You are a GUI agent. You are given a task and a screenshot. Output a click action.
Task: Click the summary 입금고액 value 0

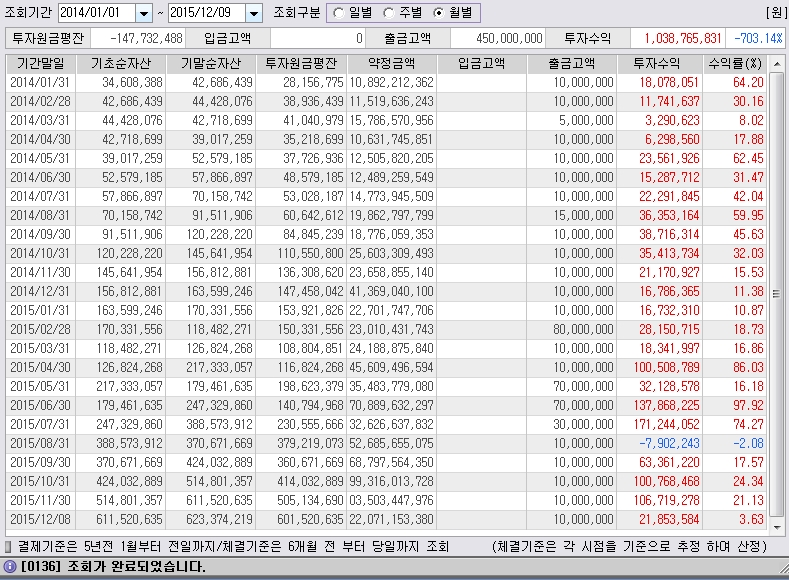(318, 38)
